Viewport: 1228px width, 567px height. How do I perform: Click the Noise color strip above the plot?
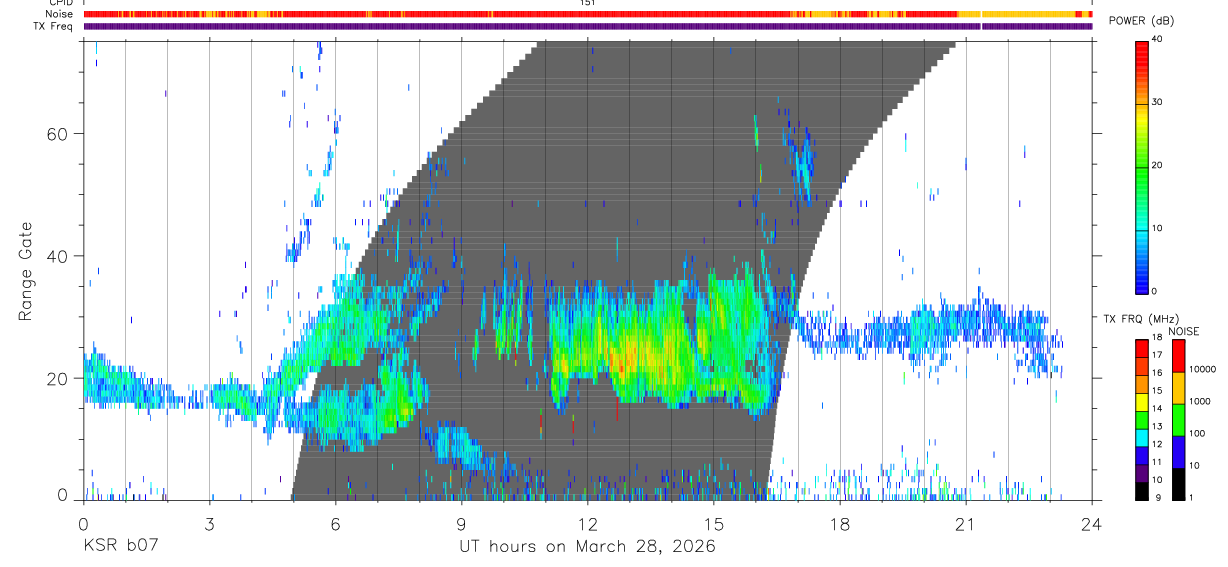[x=589, y=14]
